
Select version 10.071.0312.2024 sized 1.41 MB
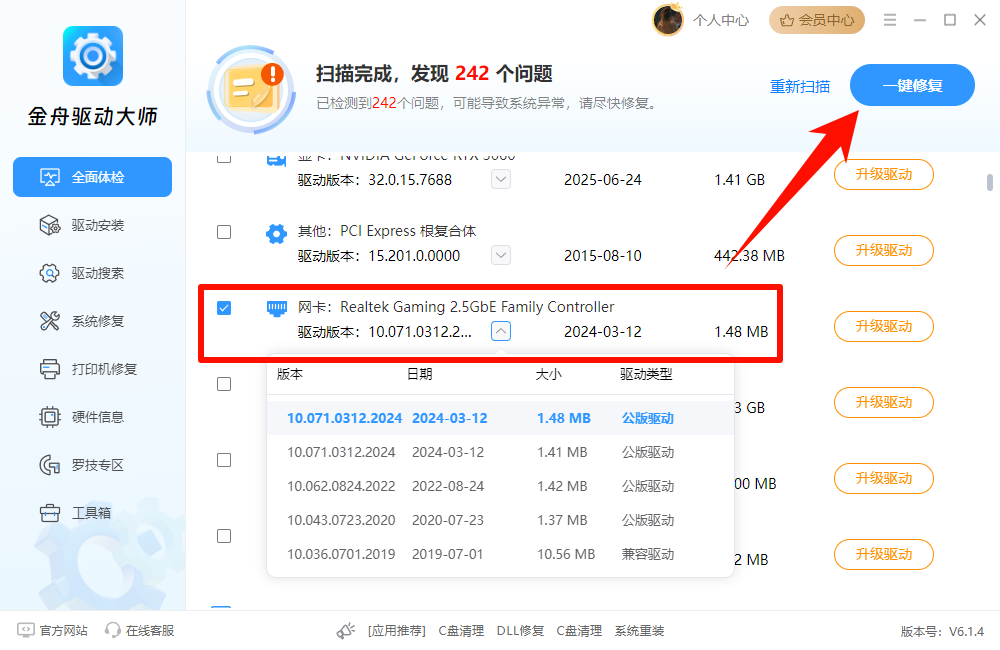[x=500, y=452]
